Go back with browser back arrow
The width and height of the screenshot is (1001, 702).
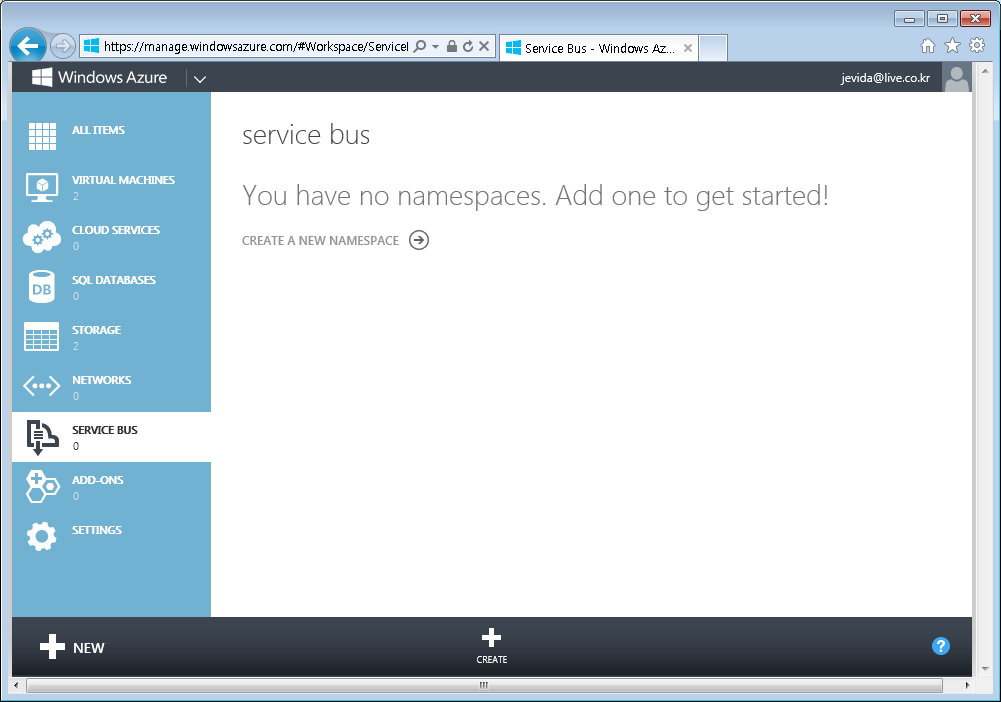pyautogui.click(x=27, y=46)
